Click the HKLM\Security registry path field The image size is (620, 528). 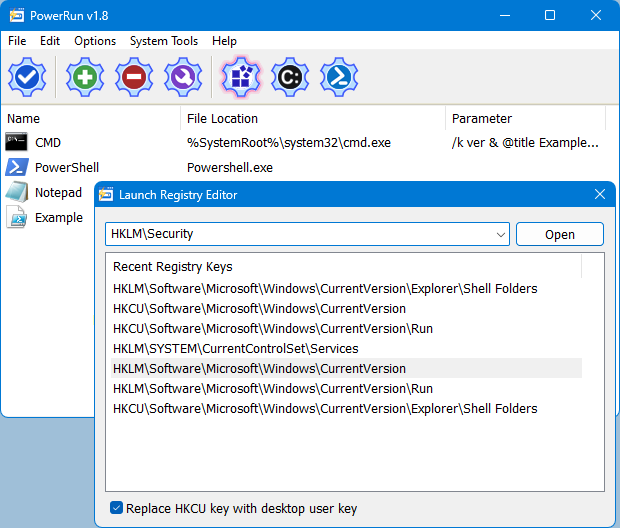300,234
